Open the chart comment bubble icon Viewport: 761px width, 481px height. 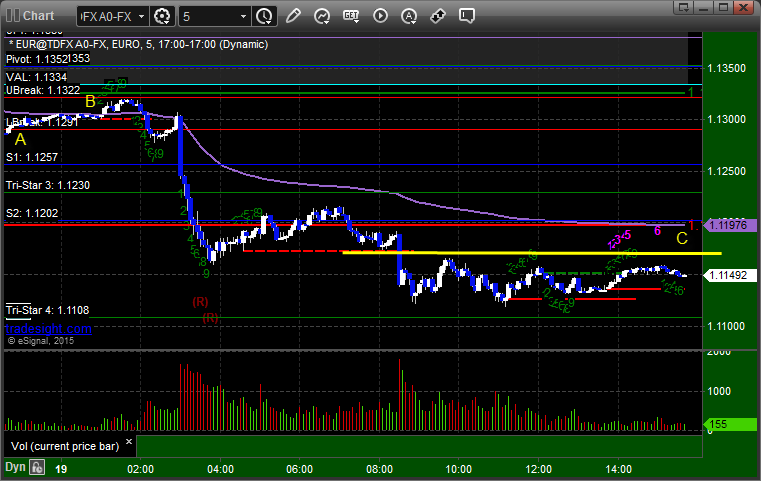tap(466, 16)
